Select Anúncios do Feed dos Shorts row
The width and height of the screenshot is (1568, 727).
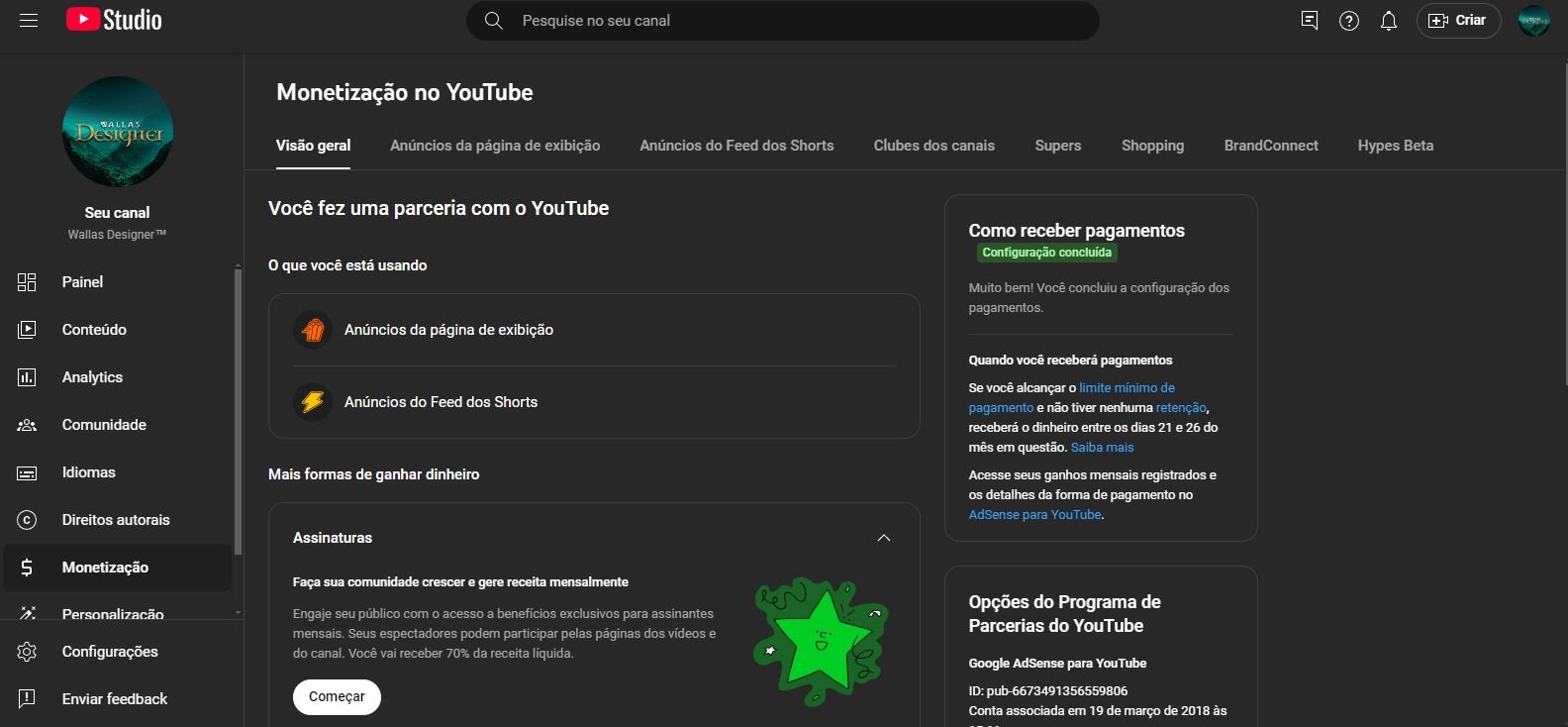[x=594, y=402]
